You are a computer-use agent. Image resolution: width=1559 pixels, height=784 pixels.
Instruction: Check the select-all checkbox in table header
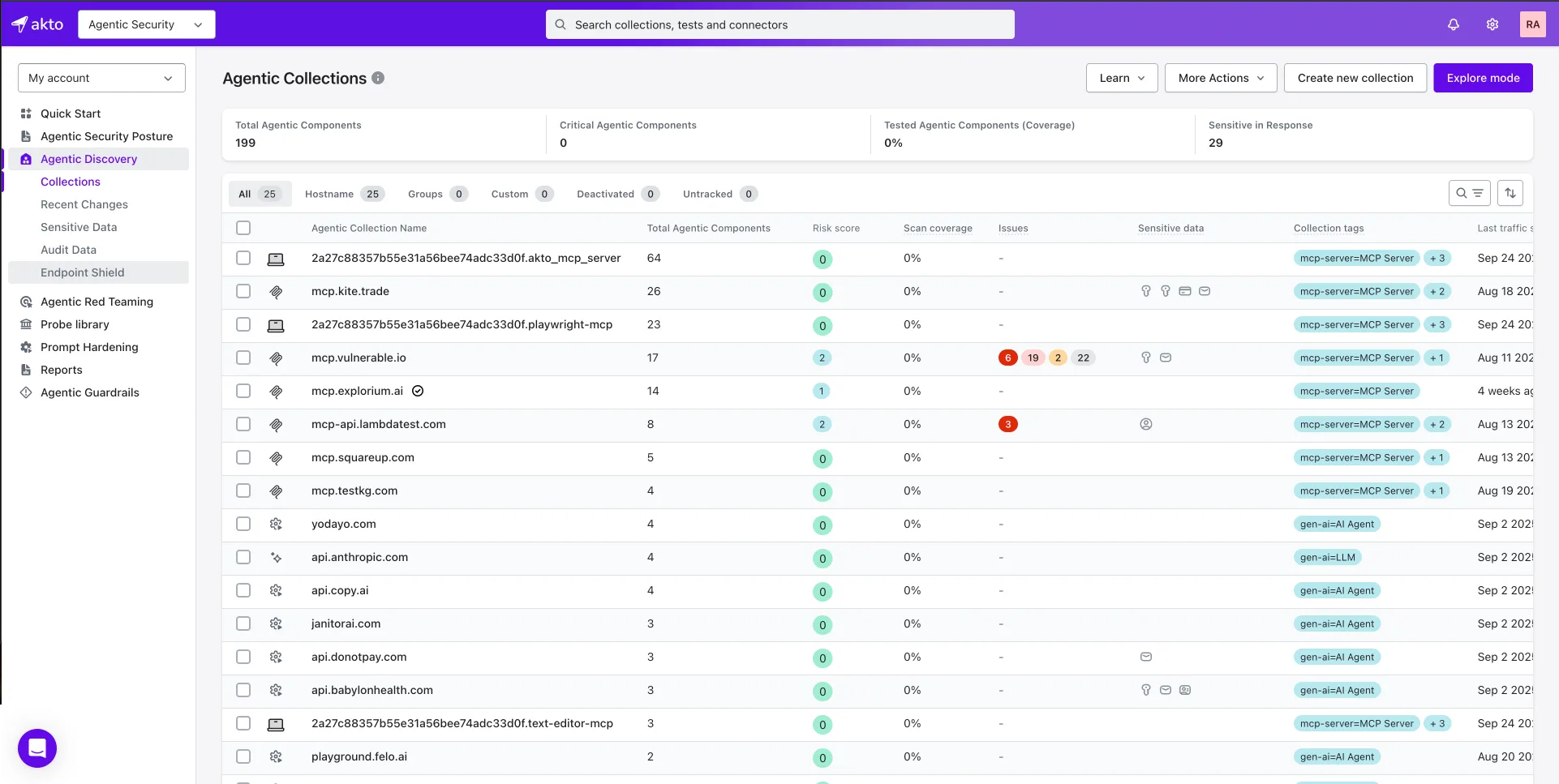coord(243,228)
